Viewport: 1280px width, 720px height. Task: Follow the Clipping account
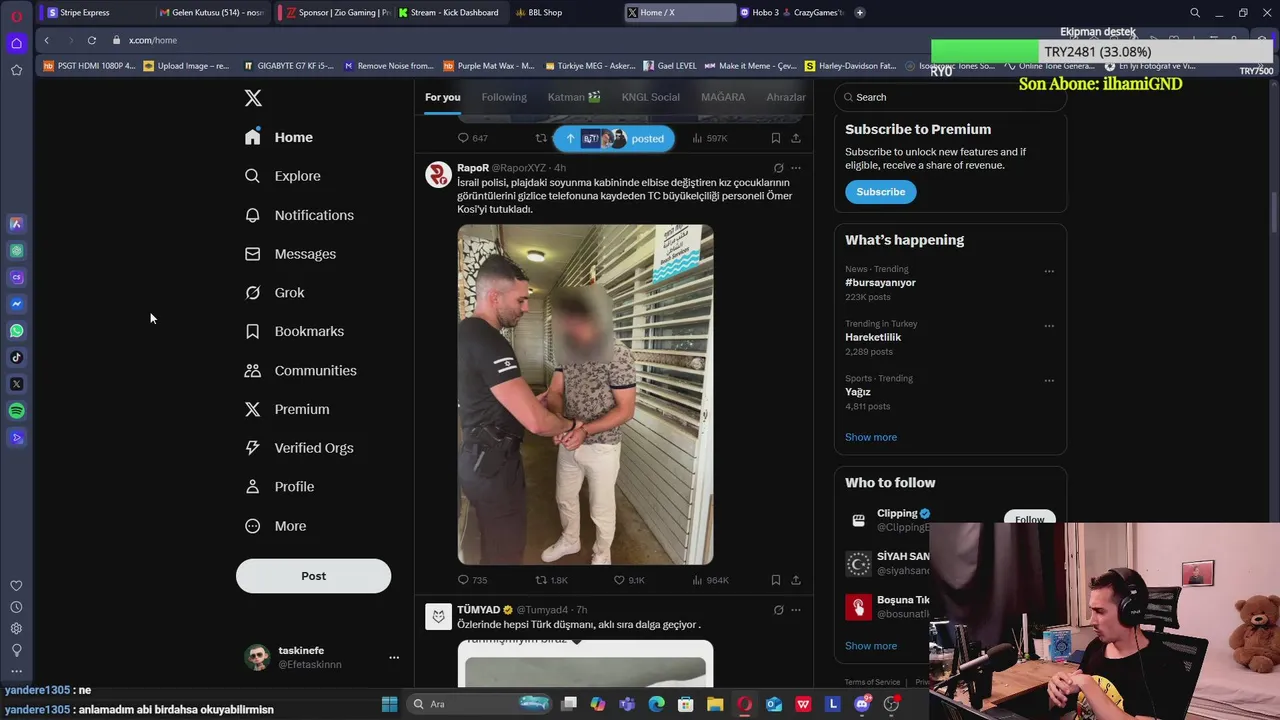(1029, 518)
